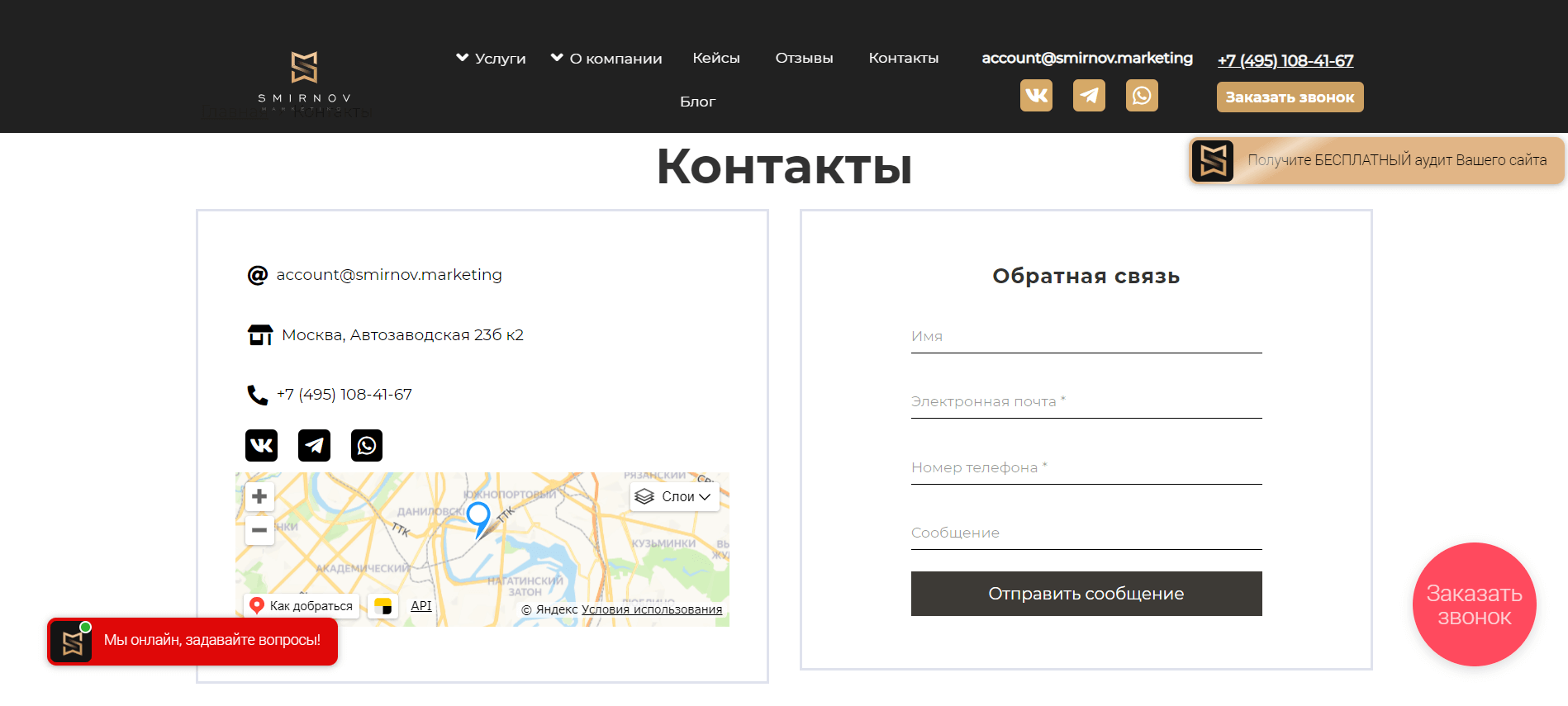Viewport: 1568px width, 706px height.
Task: Expand the О компании dropdown menu
Action: [x=606, y=59]
